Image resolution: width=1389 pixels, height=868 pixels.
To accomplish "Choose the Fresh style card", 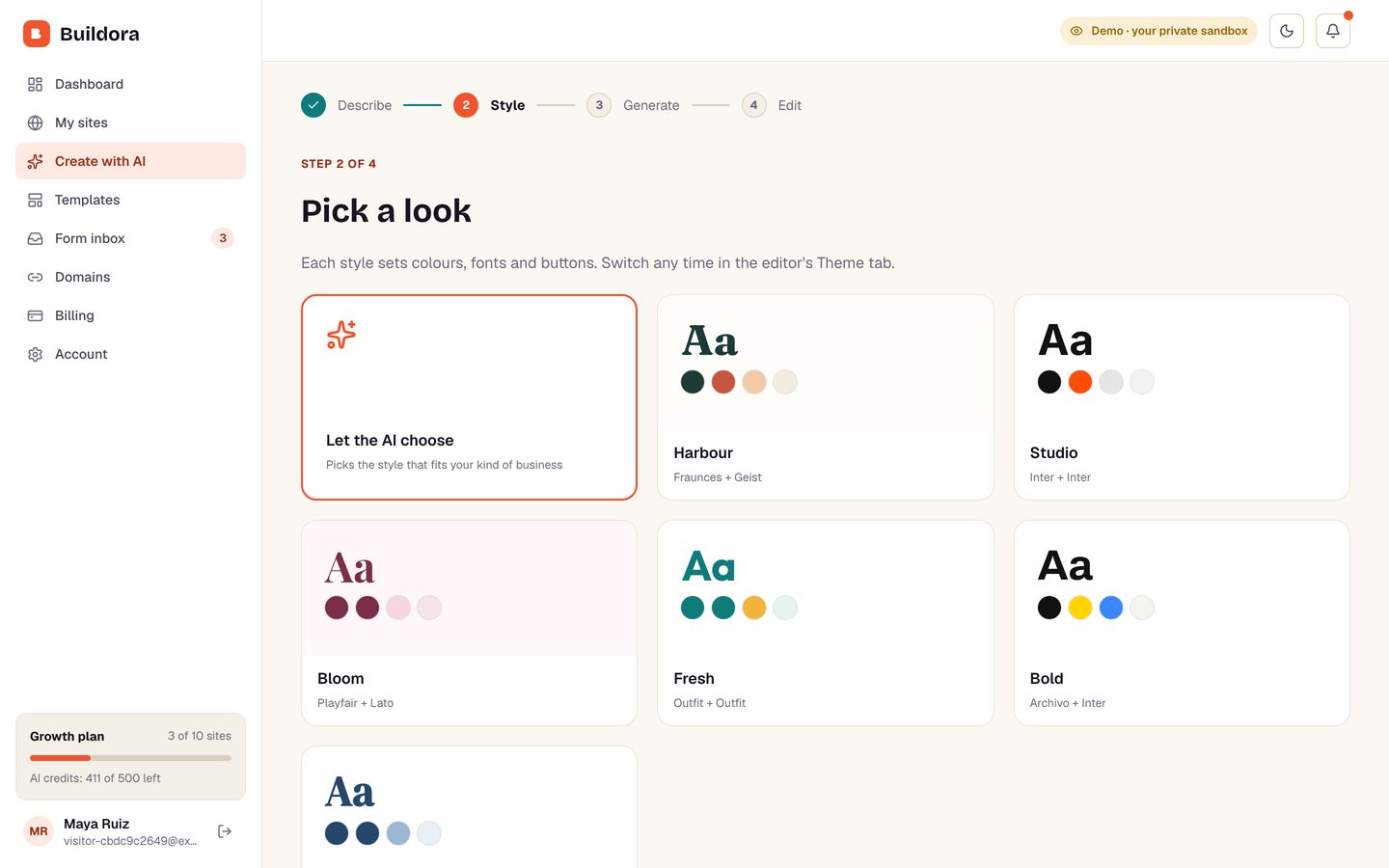I will tap(826, 623).
